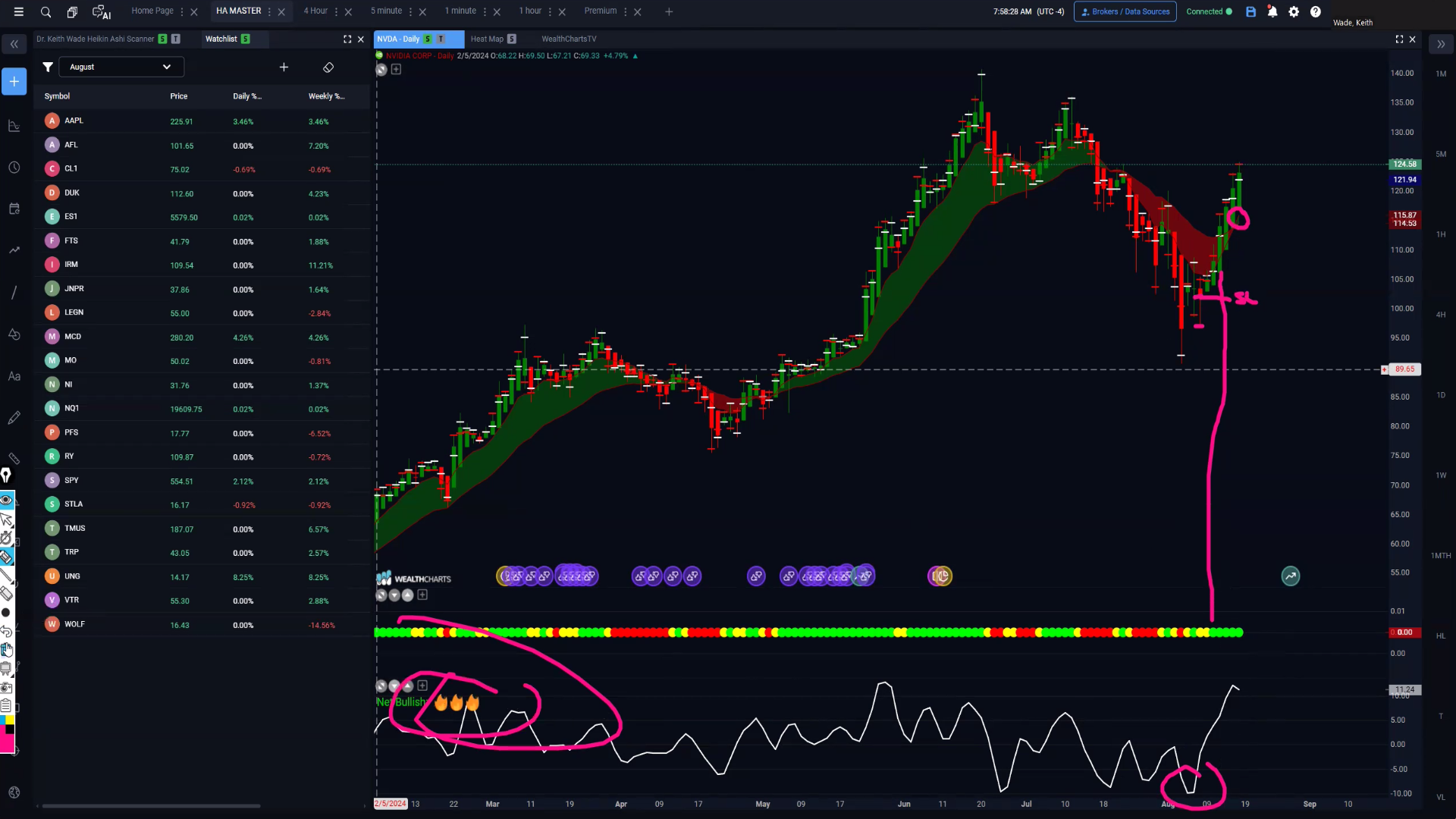Click the duplicate windows layout icon
1456x819 pixels.
[x=72, y=11]
